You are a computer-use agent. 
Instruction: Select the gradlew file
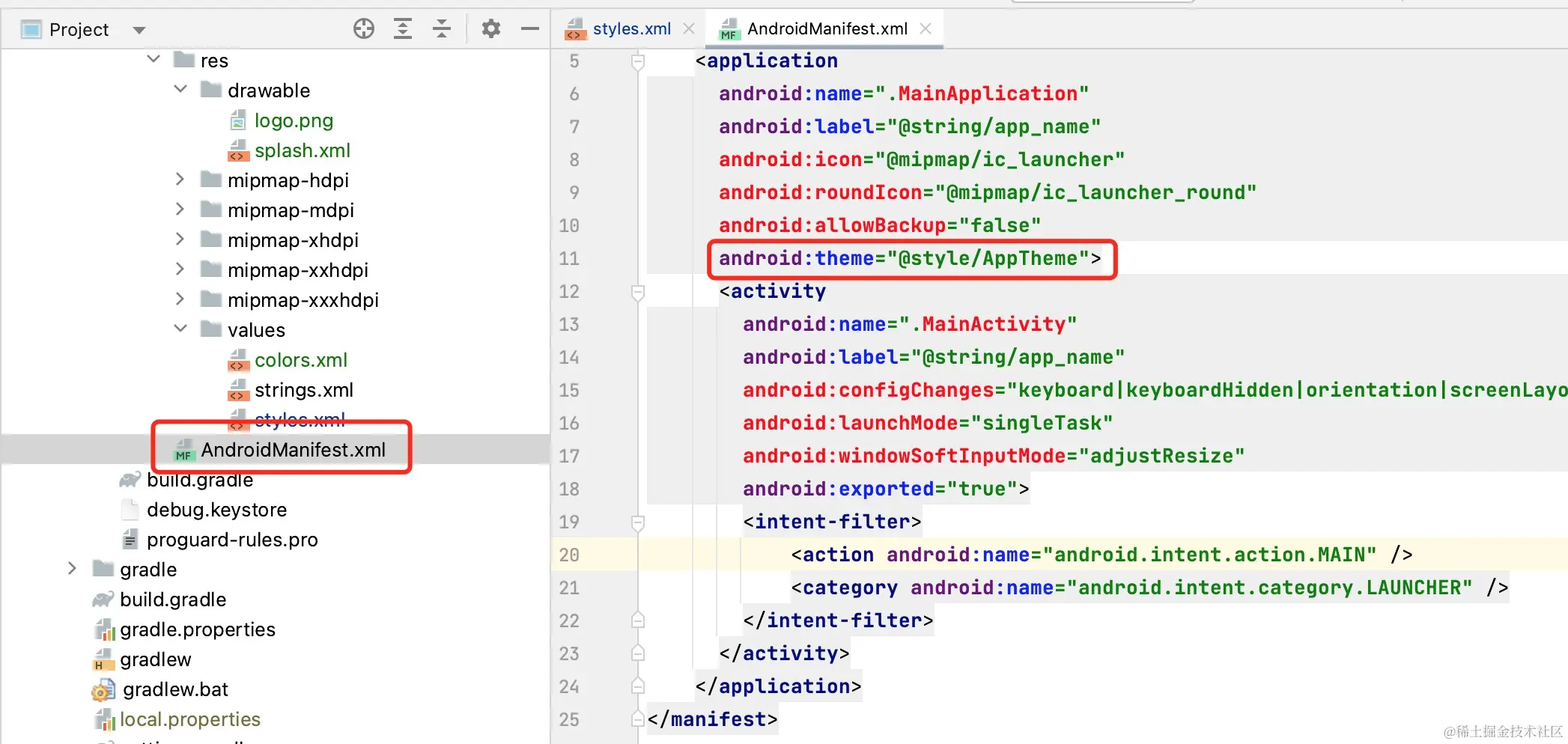[156, 659]
